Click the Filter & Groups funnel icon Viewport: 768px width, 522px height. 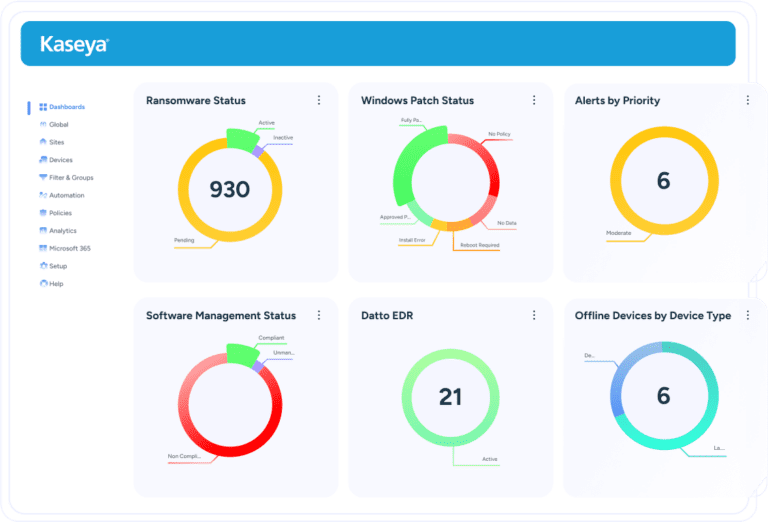tap(43, 178)
